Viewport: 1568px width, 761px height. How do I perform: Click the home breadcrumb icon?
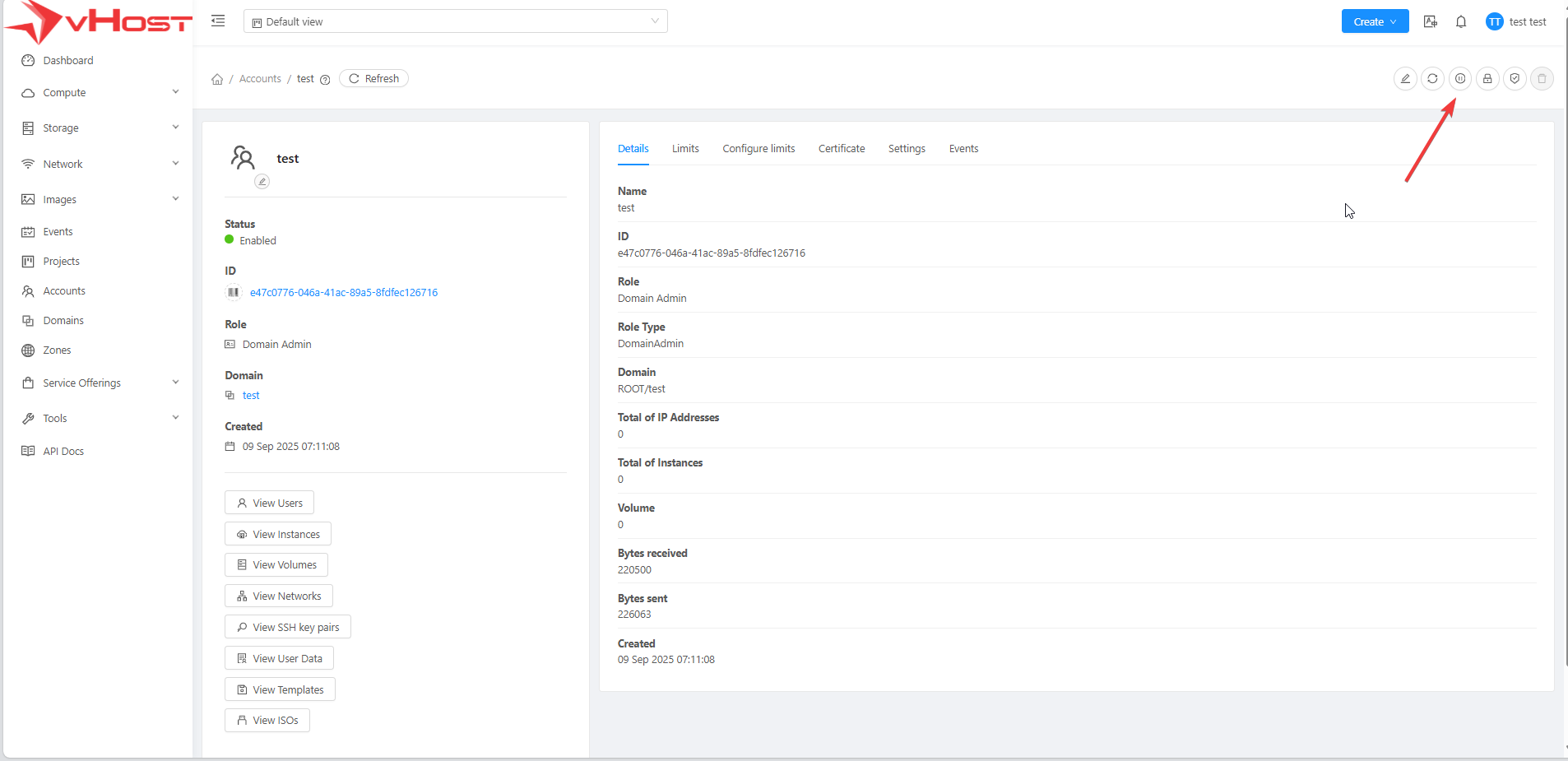click(x=217, y=79)
